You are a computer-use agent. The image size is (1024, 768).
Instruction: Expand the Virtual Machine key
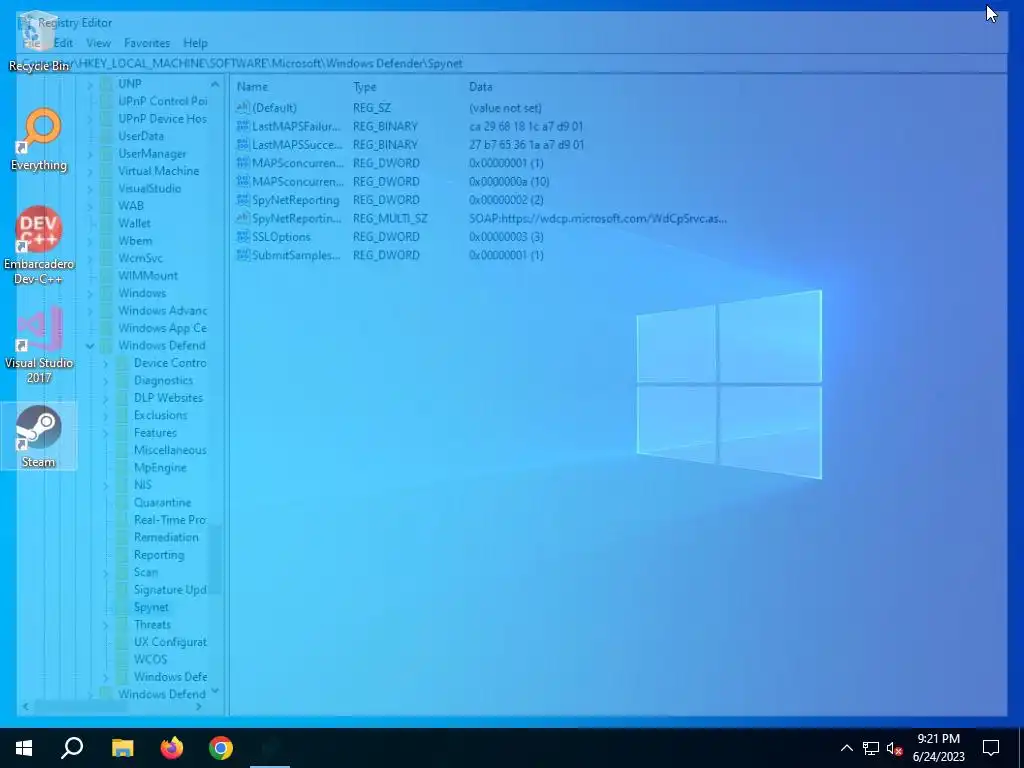coord(90,171)
